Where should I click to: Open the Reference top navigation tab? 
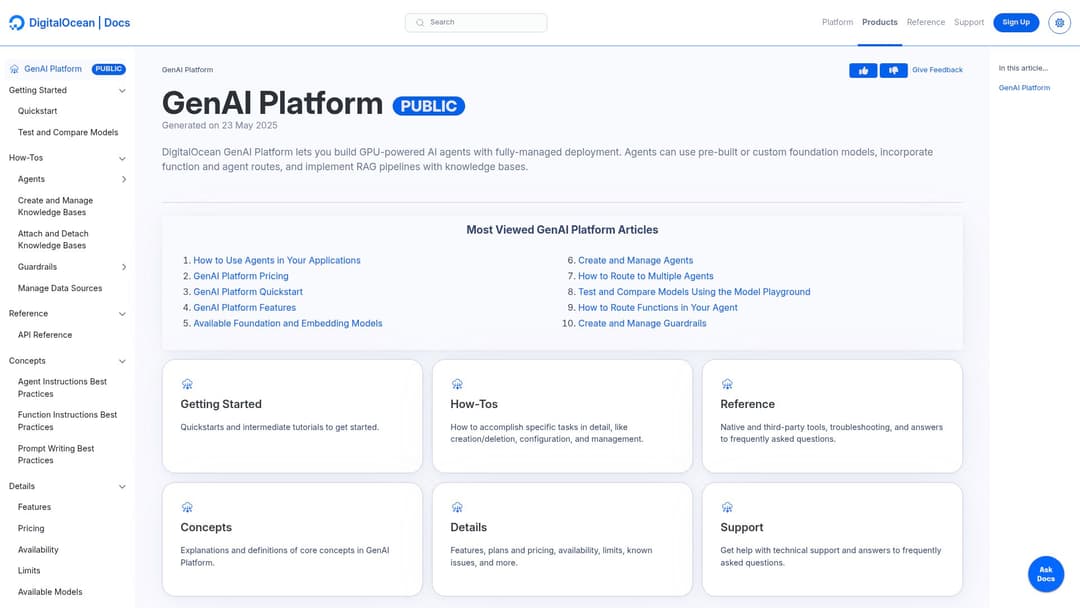tap(926, 22)
